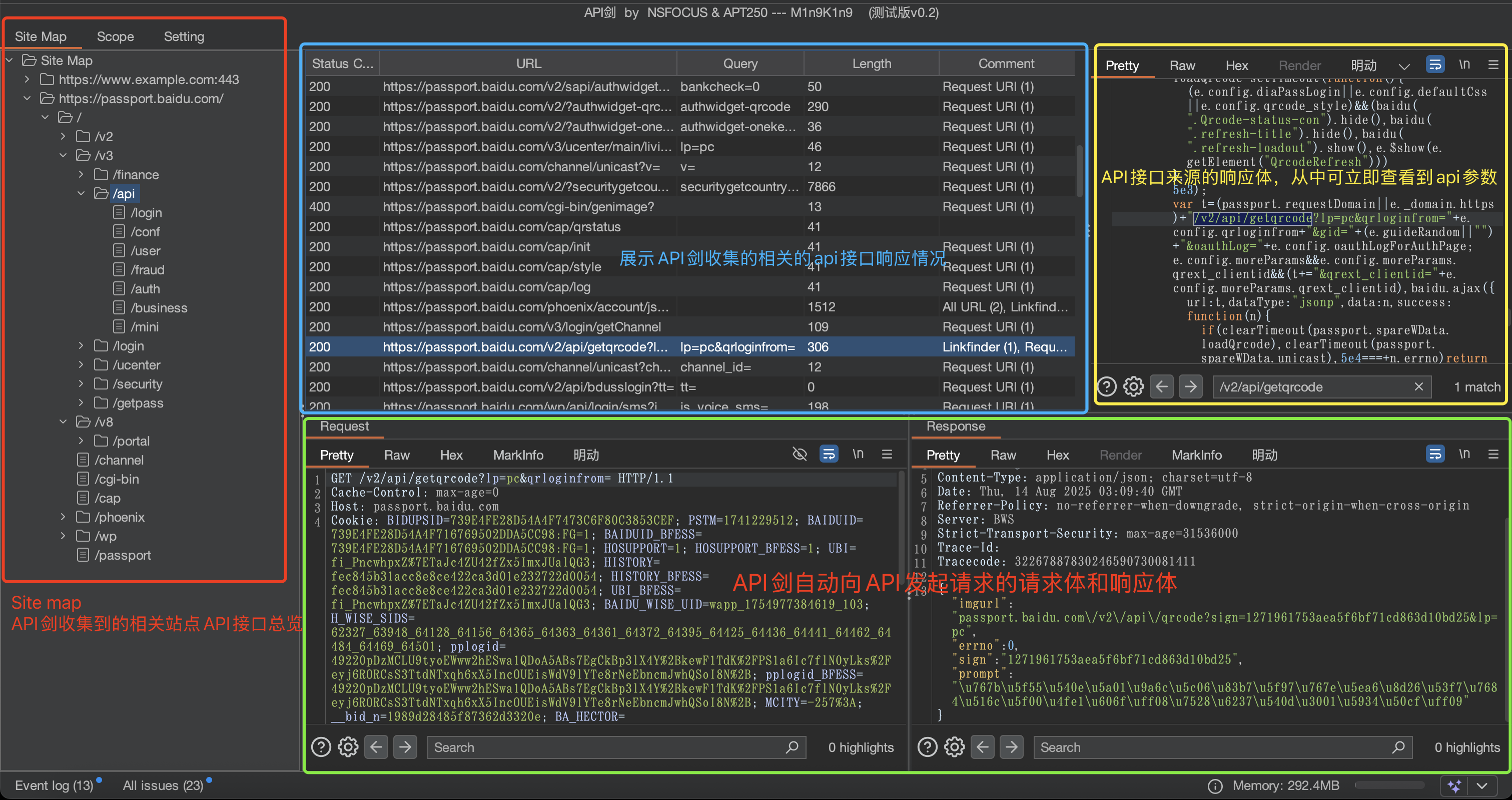Open Event log (13)

pyautogui.click(x=54, y=785)
